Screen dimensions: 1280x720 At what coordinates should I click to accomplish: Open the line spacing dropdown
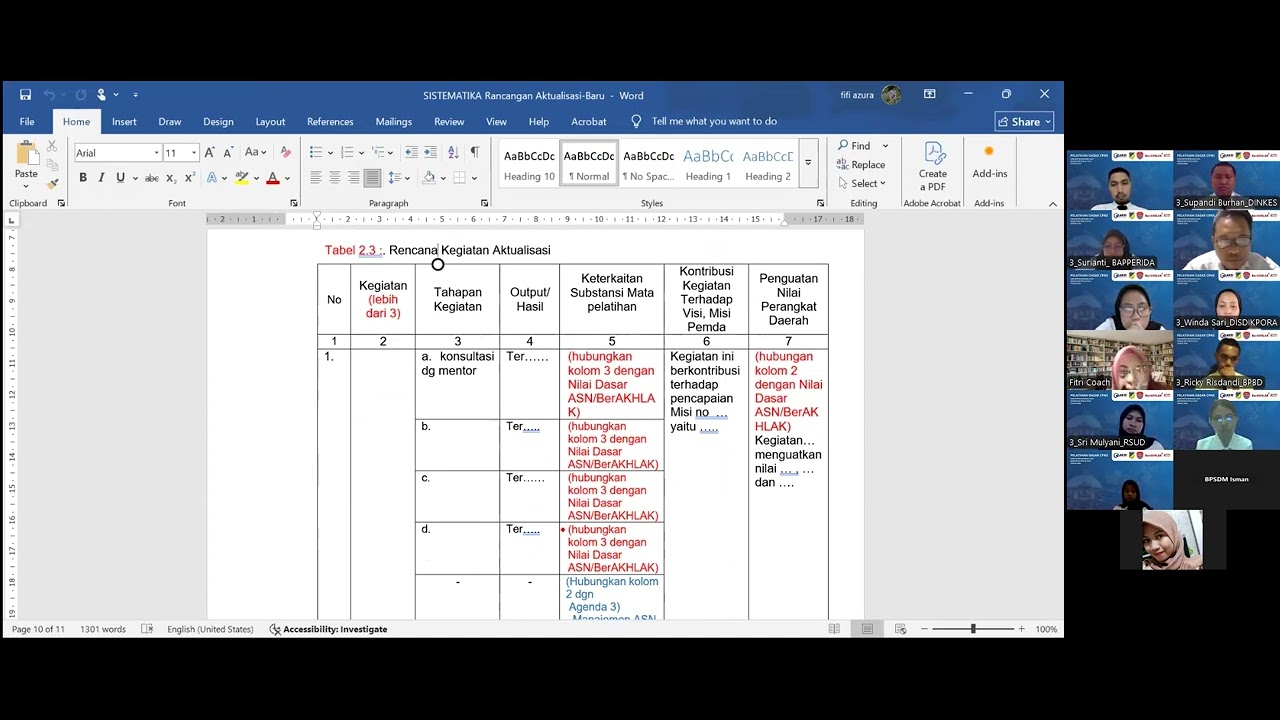[400, 178]
